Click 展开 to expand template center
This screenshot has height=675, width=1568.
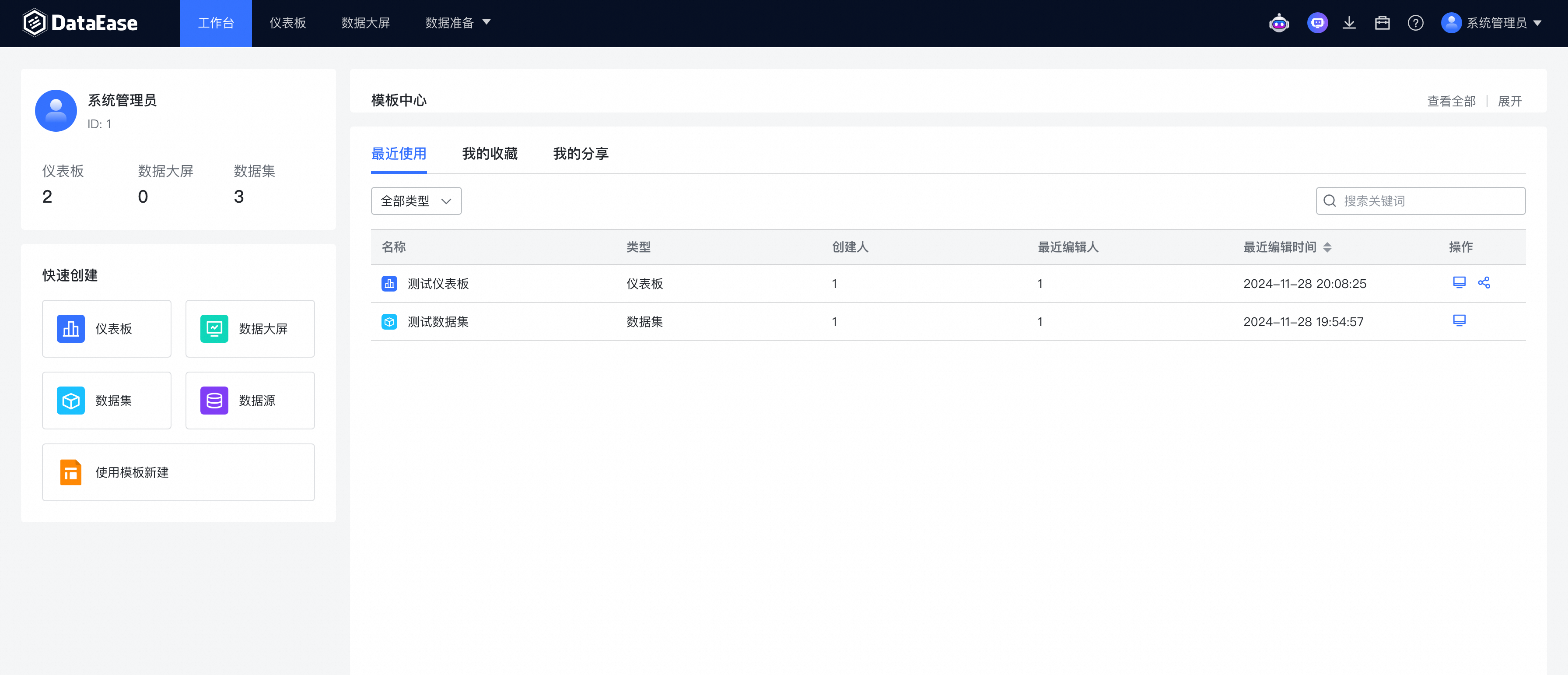click(1509, 101)
